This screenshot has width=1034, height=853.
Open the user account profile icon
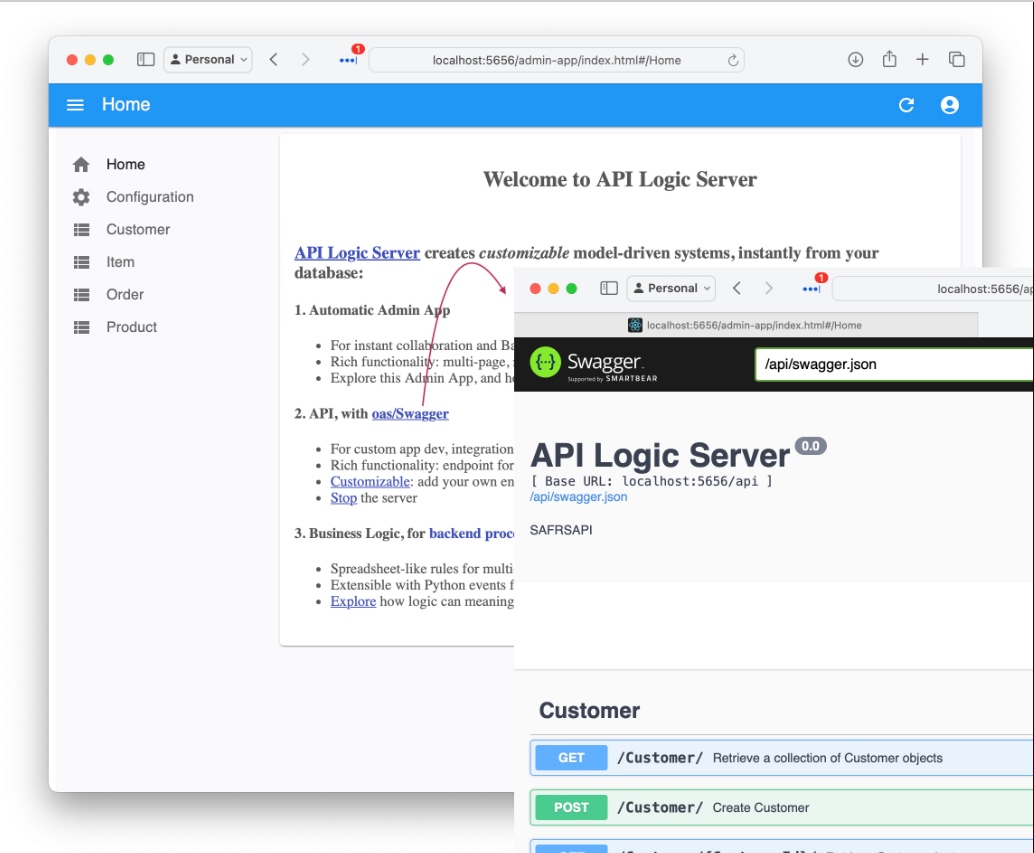[949, 105]
